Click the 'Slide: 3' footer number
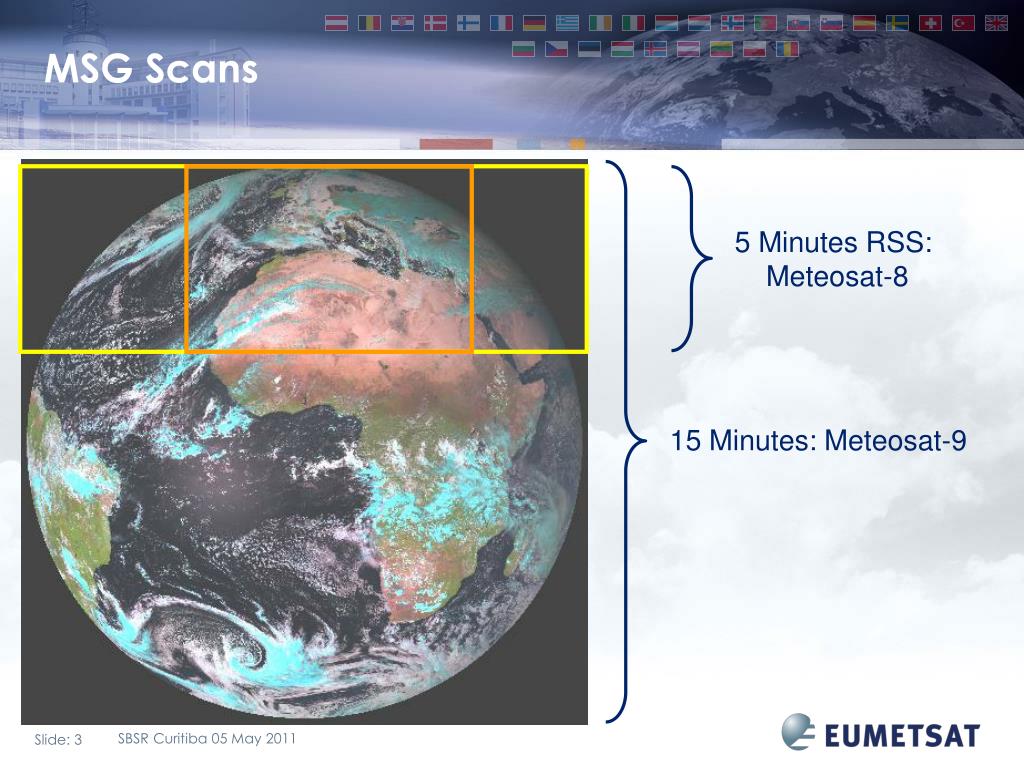The width and height of the screenshot is (1024, 768). [58, 740]
